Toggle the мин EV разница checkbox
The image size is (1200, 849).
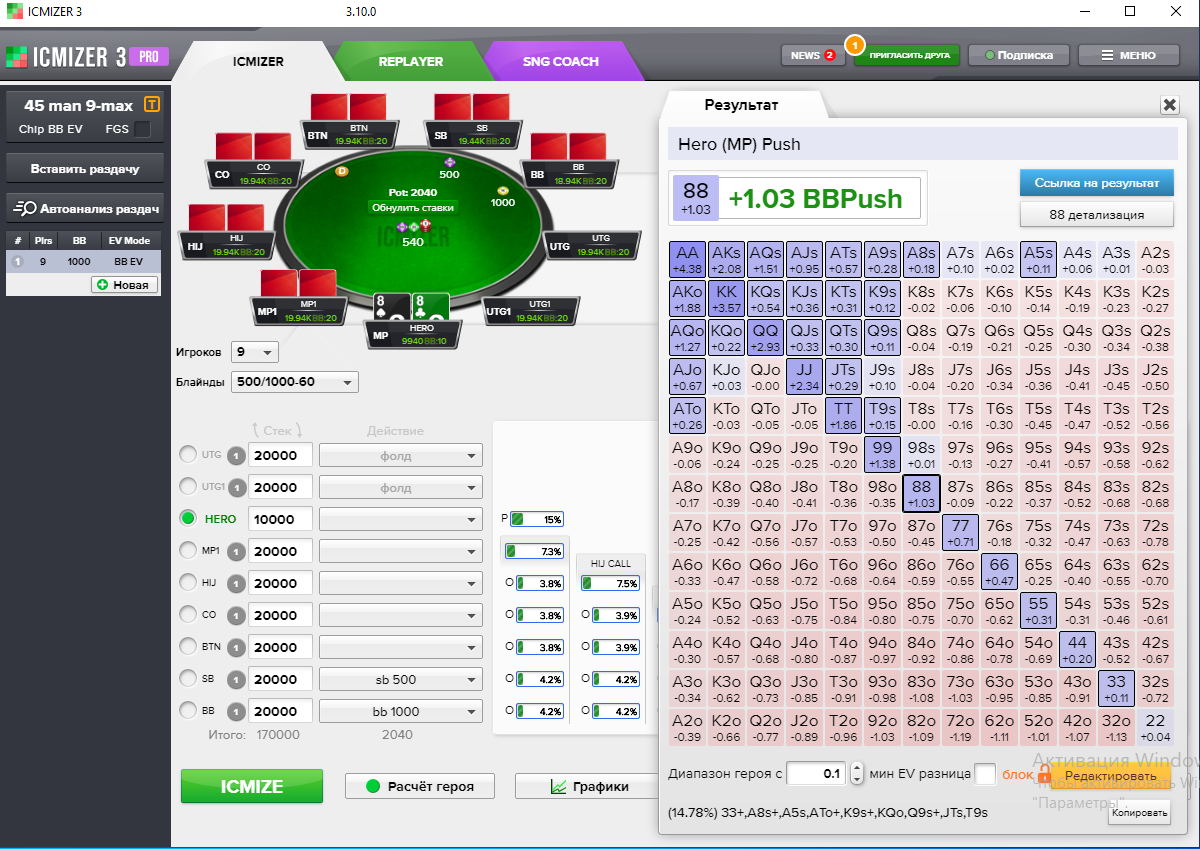pyautogui.click(x=985, y=774)
